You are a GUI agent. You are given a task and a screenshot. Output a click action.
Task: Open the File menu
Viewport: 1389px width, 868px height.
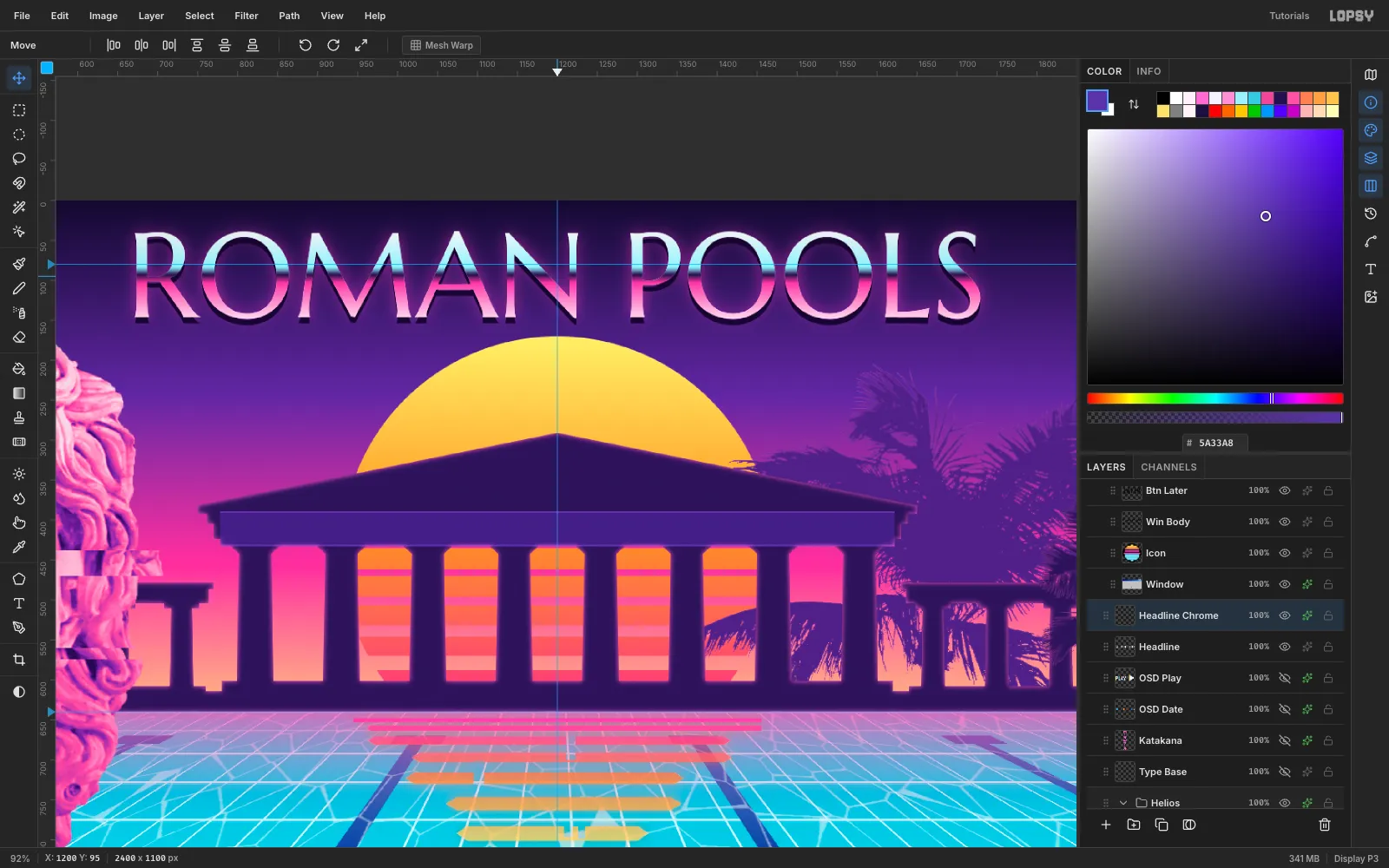click(22, 16)
